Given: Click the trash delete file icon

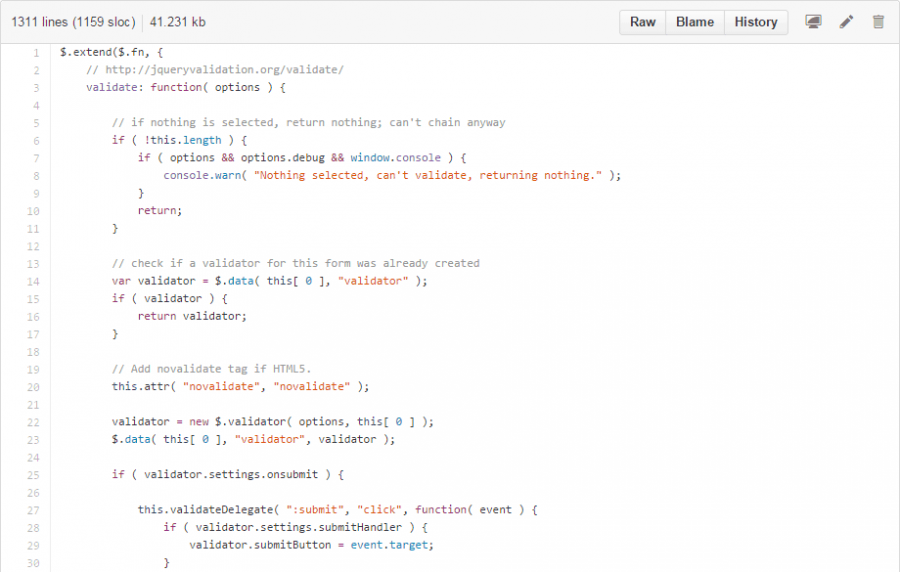Looking at the screenshot, I should pyautogui.click(x=878, y=22).
